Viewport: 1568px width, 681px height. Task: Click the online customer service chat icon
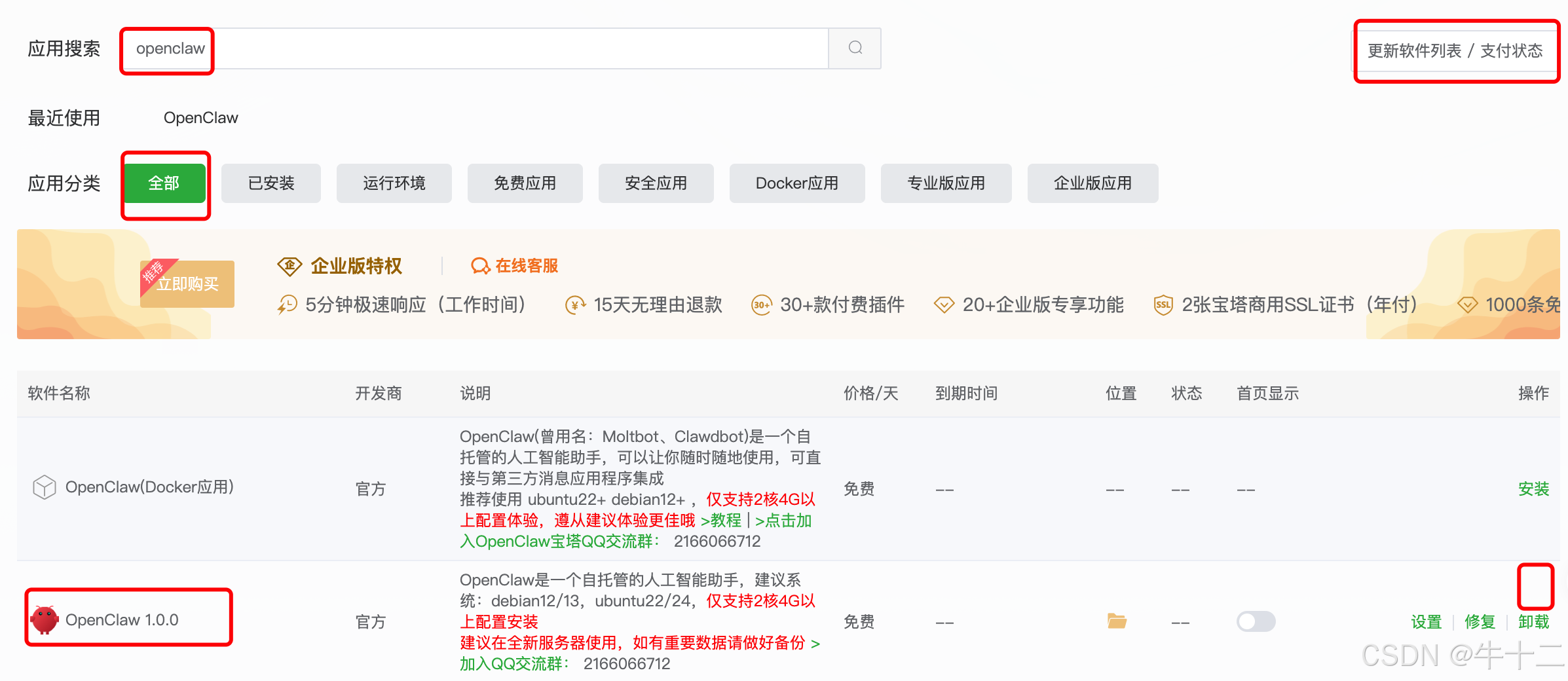pyautogui.click(x=480, y=266)
